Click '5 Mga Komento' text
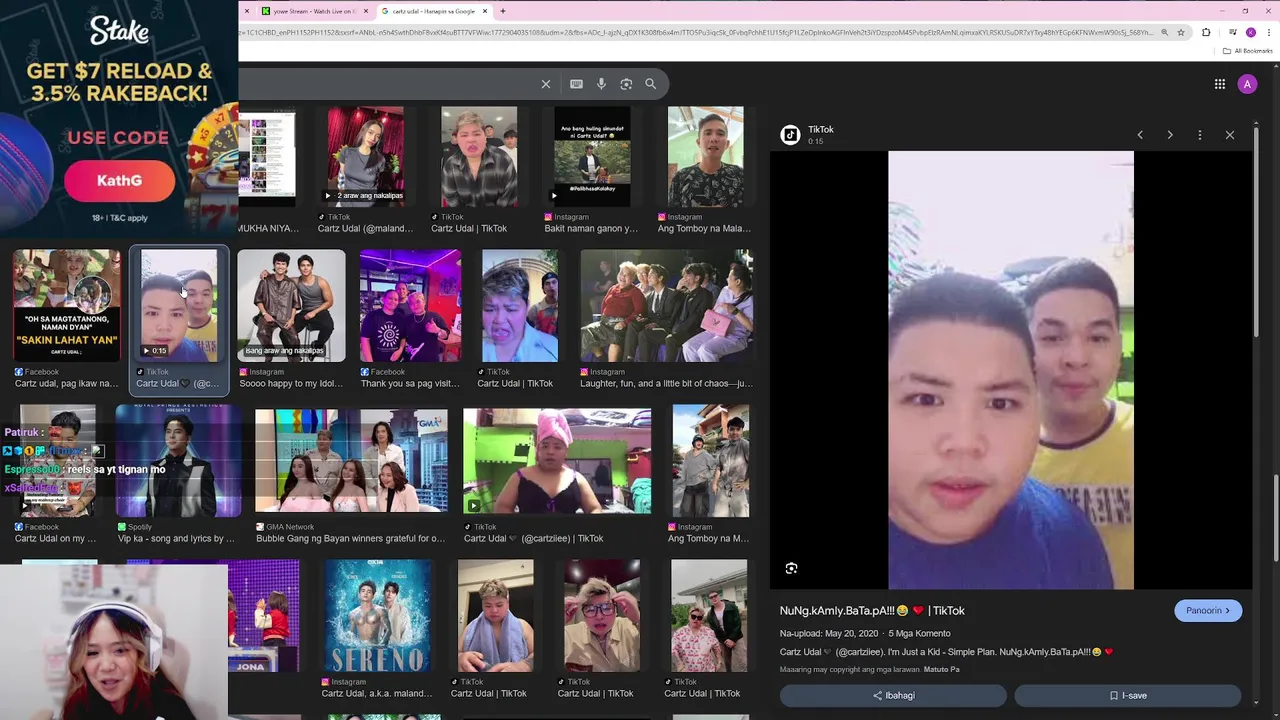Image resolution: width=1280 pixels, height=720 pixels. click(x=919, y=633)
